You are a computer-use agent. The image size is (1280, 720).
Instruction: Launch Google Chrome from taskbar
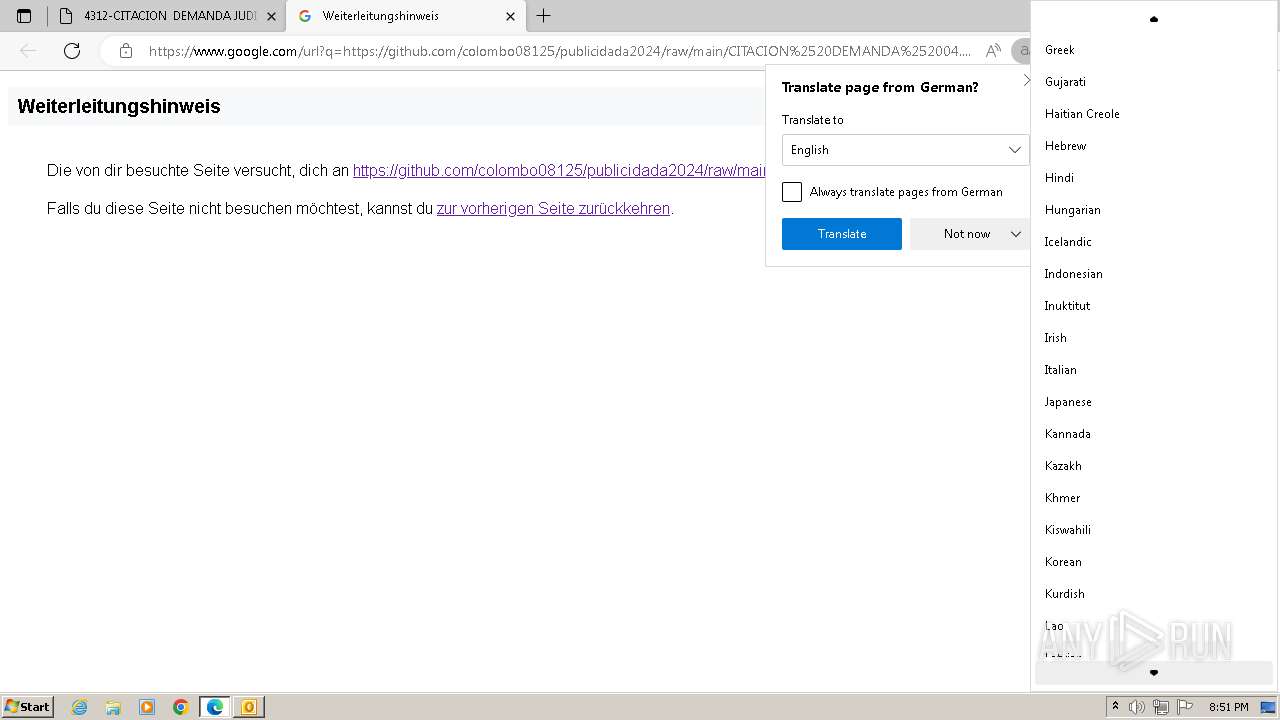click(181, 707)
